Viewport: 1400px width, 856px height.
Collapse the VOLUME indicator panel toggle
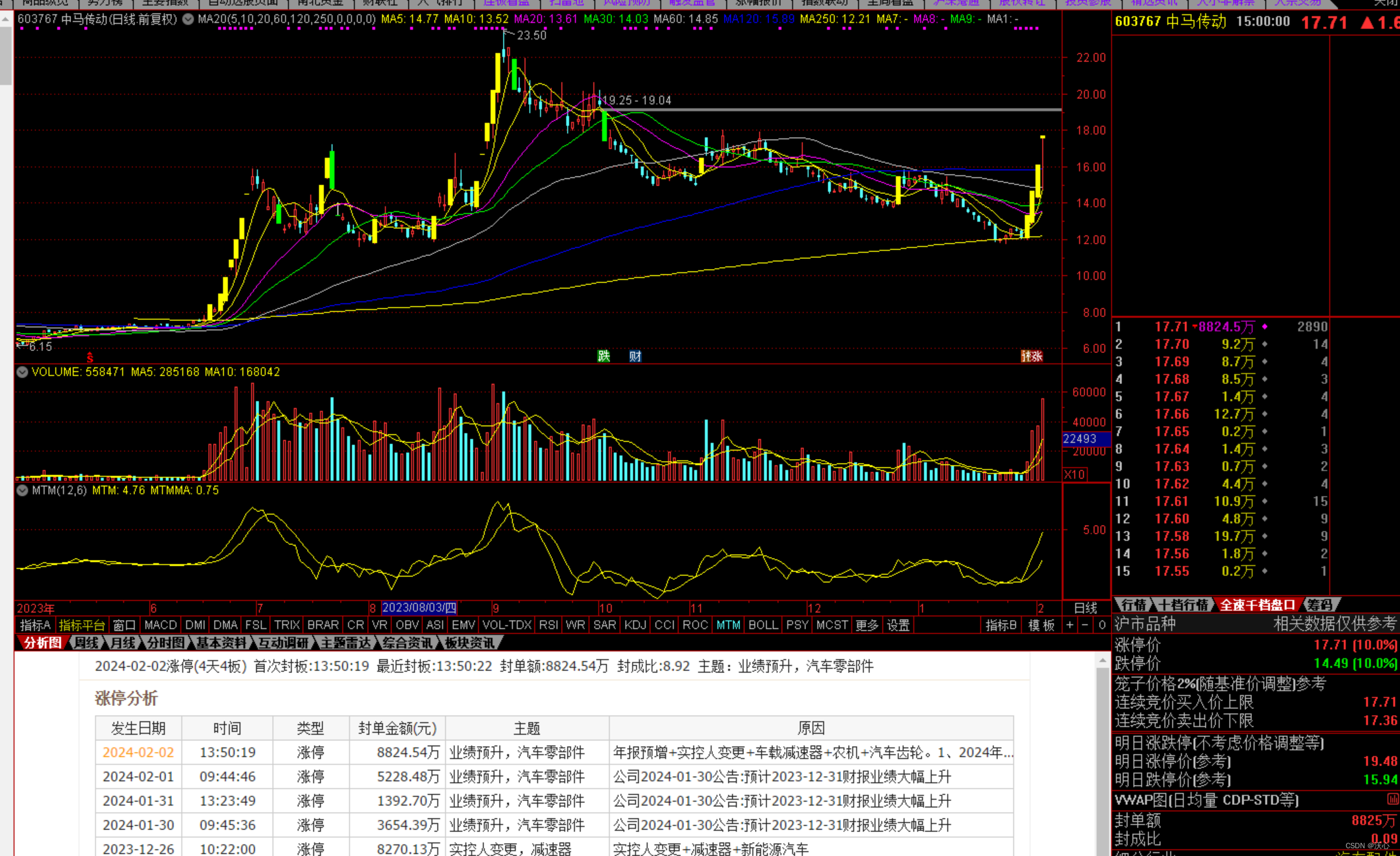(x=22, y=372)
